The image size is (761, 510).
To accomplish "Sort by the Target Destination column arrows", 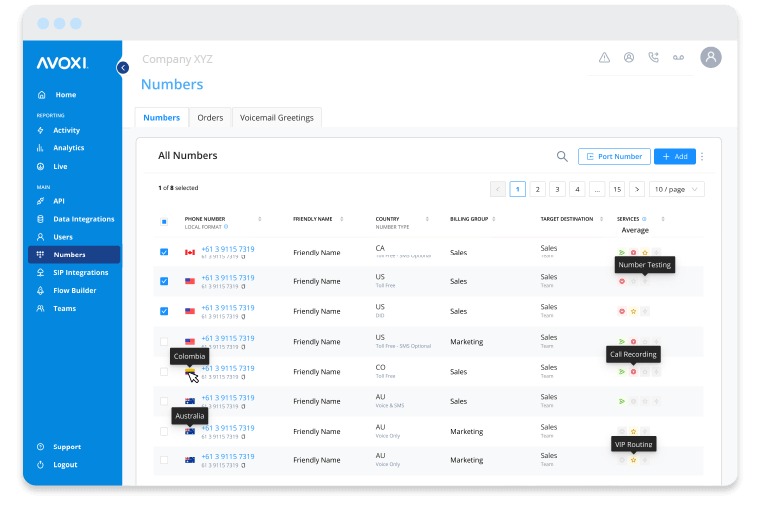I will click(601, 219).
